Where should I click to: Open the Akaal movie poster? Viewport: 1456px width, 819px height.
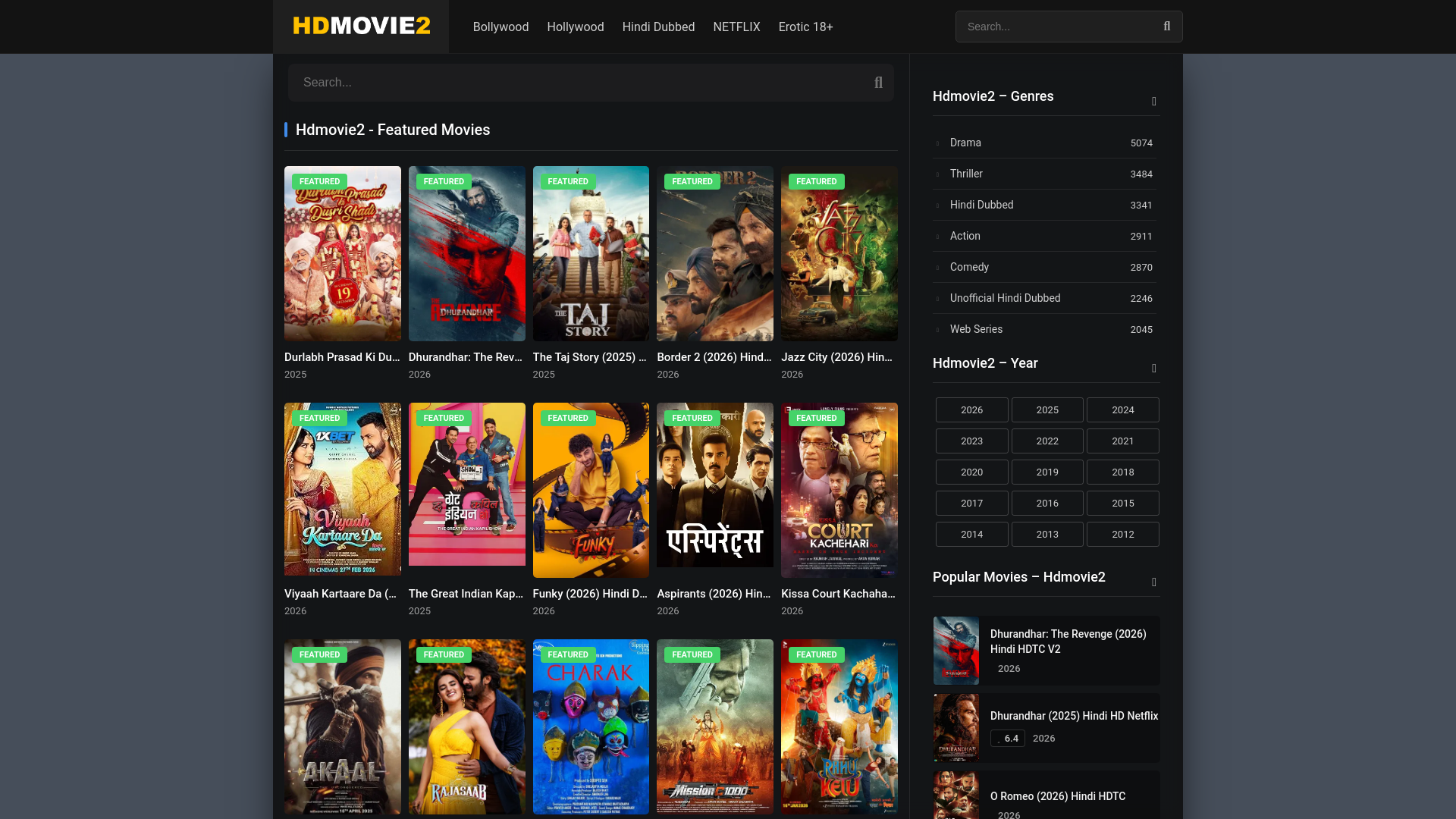click(x=343, y=726)
